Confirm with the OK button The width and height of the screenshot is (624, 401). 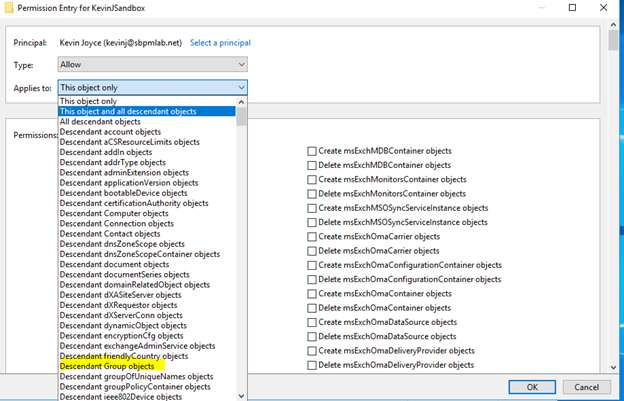pyautogui.click(x=532, y=387)
